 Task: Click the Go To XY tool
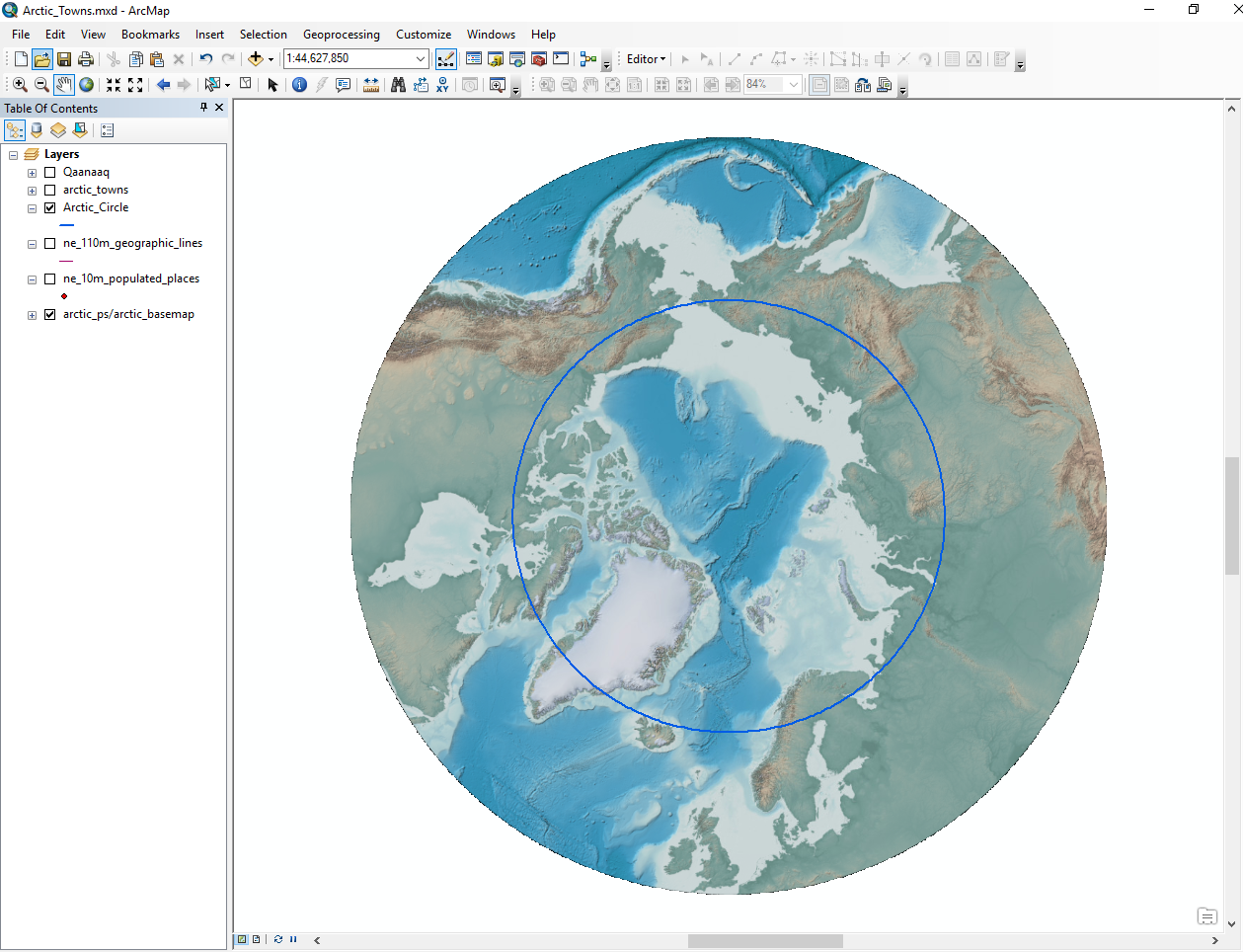[442, 85]
